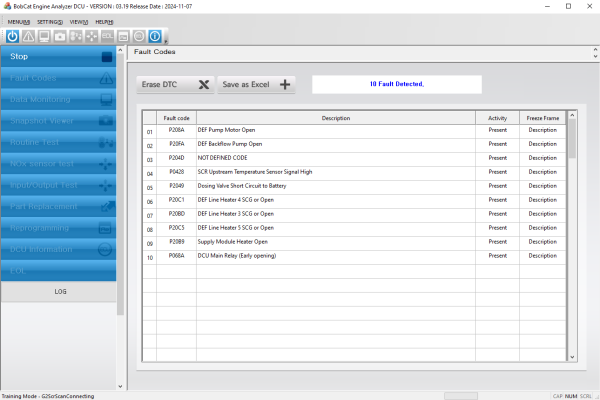The width and height of the screenshot is (600, 400).
Task: Click the sidebar scroll down arrow
Action: tap(120, 386)
